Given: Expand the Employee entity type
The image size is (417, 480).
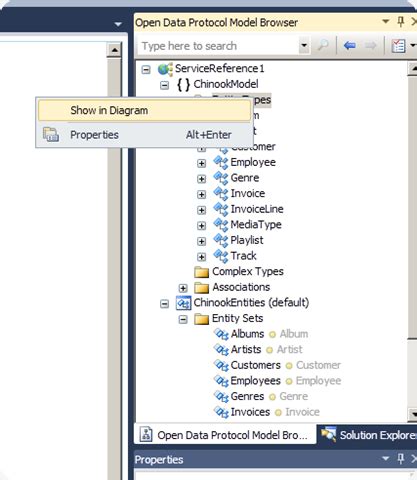Looking at the screenshot, I should tap(201, 163).
